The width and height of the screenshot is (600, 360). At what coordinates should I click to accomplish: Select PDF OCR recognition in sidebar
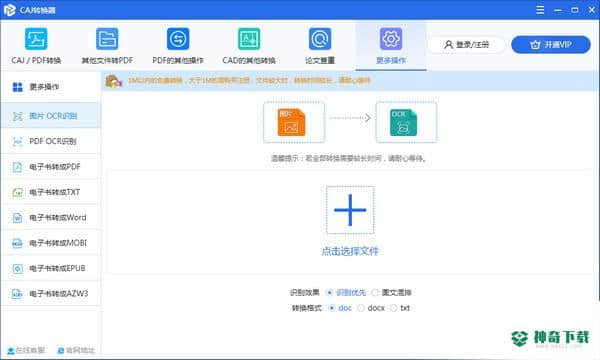[51, 142]
